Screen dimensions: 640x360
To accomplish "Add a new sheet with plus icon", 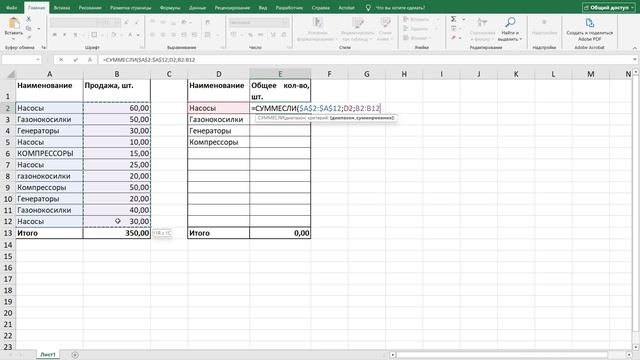I will click(x=75, y=355).
